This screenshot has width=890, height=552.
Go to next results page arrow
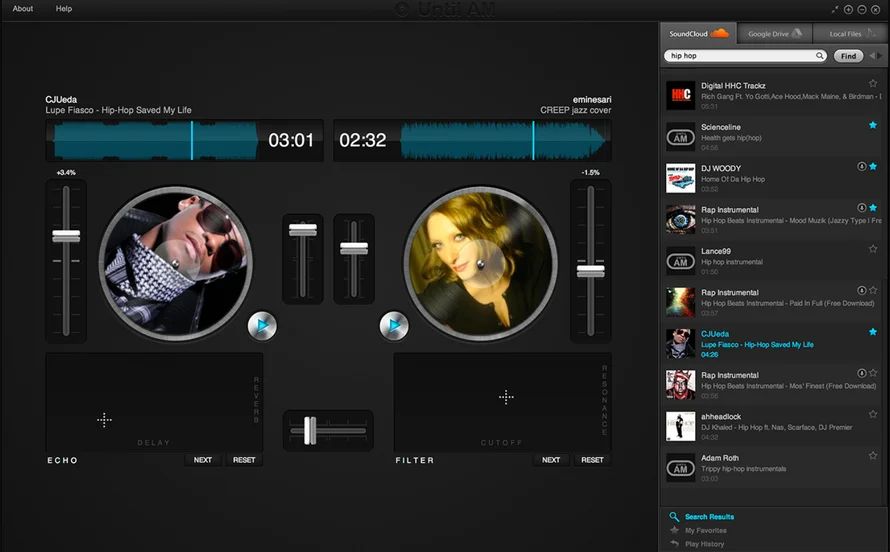tap(880, 56)
